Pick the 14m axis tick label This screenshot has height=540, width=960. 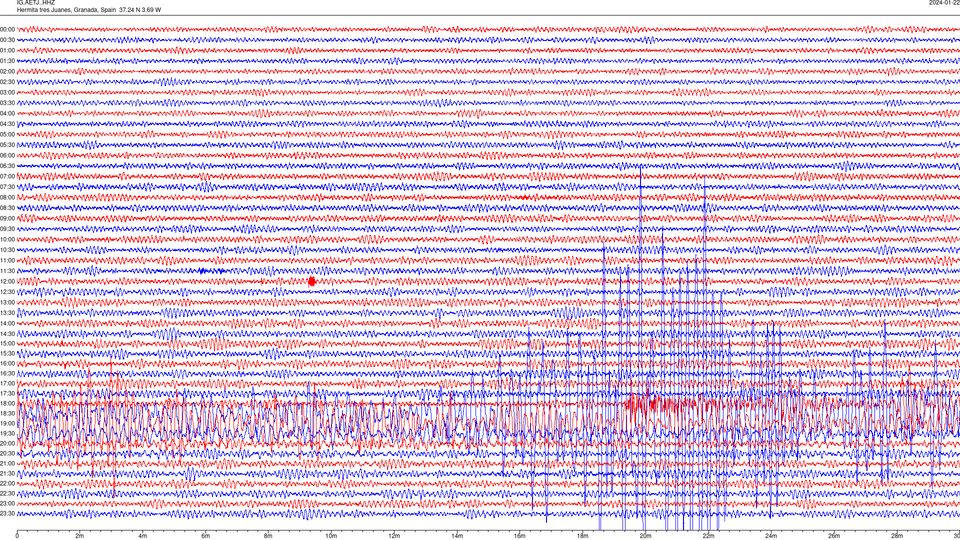point(457,536)
